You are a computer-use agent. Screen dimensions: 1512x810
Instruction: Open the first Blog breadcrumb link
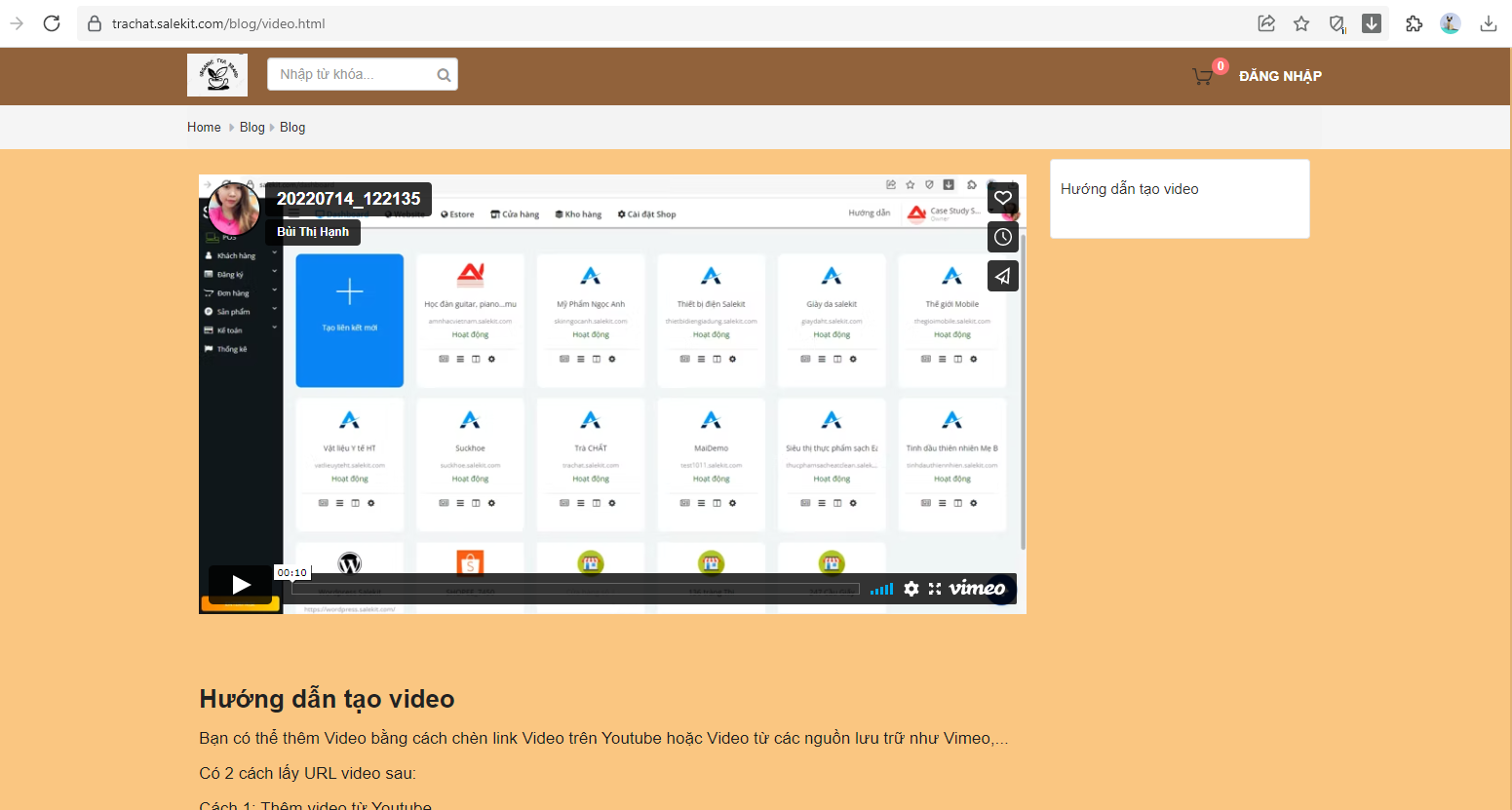[252, 128]
